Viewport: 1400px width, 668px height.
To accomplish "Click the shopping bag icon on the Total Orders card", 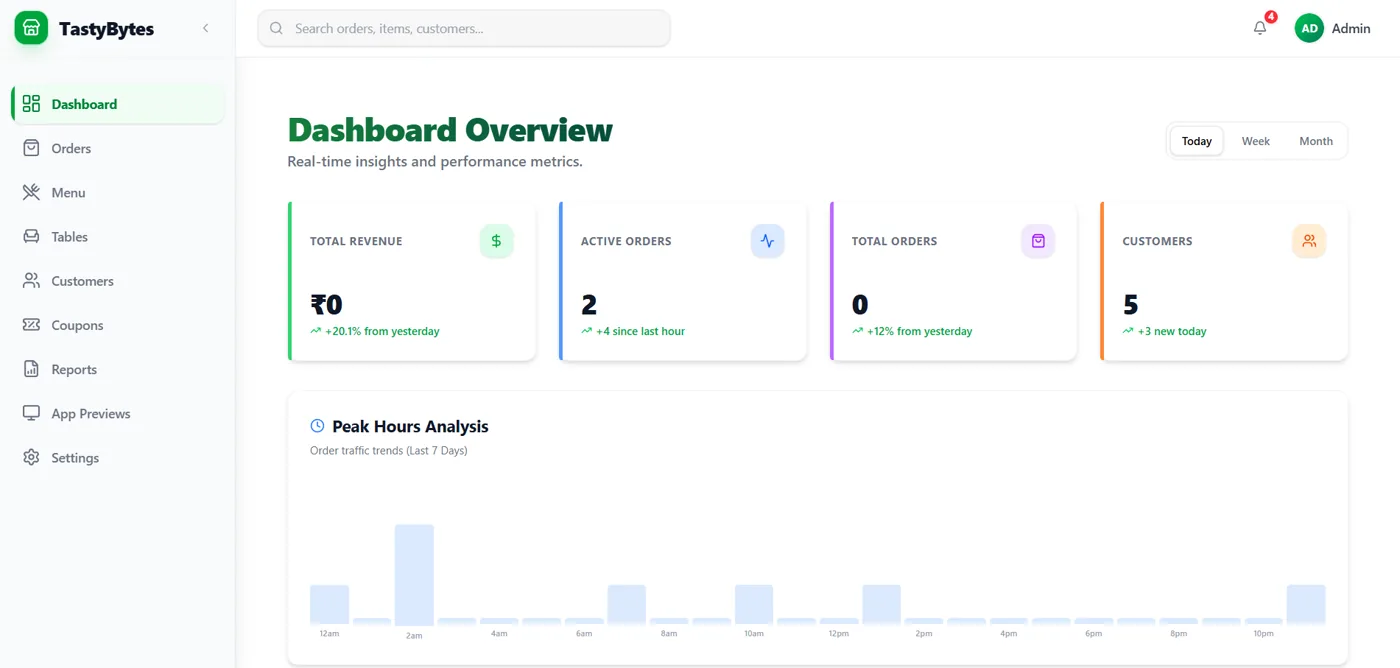I will pos(1038,241).
